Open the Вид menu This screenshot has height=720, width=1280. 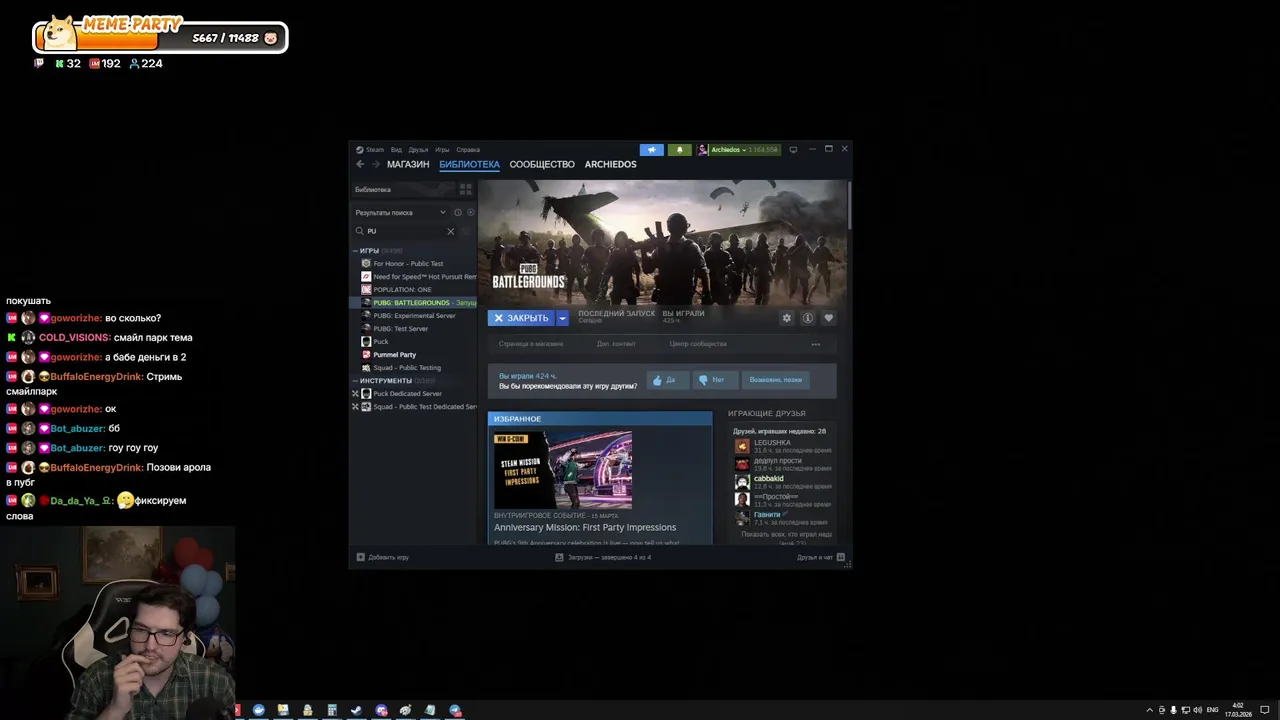point(396,150)
